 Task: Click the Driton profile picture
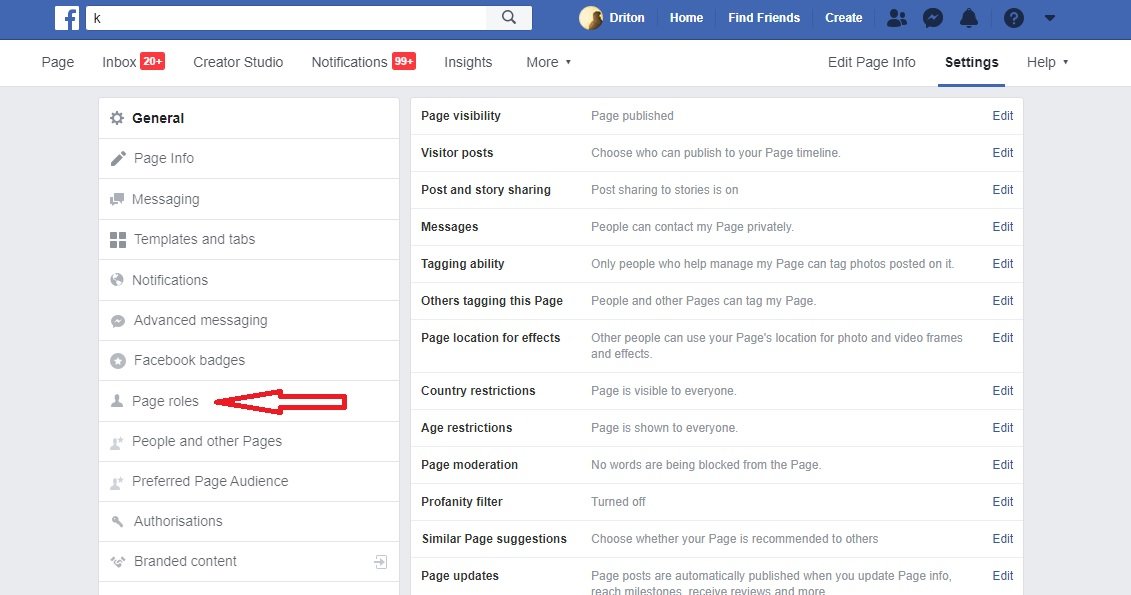point(591,18)
